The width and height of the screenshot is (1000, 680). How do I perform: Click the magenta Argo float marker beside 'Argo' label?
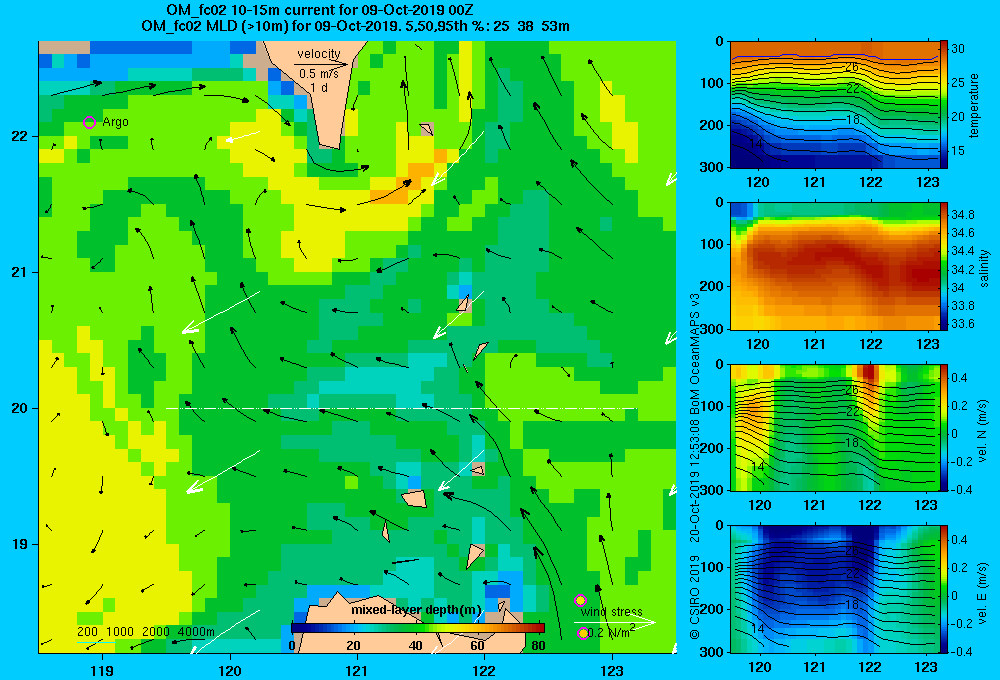point(89,122)
